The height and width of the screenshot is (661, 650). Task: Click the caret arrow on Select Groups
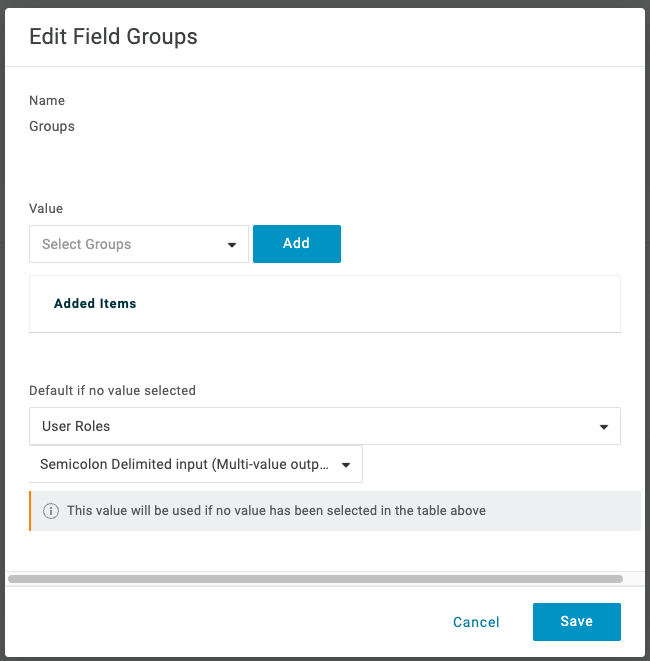point(232,245)
